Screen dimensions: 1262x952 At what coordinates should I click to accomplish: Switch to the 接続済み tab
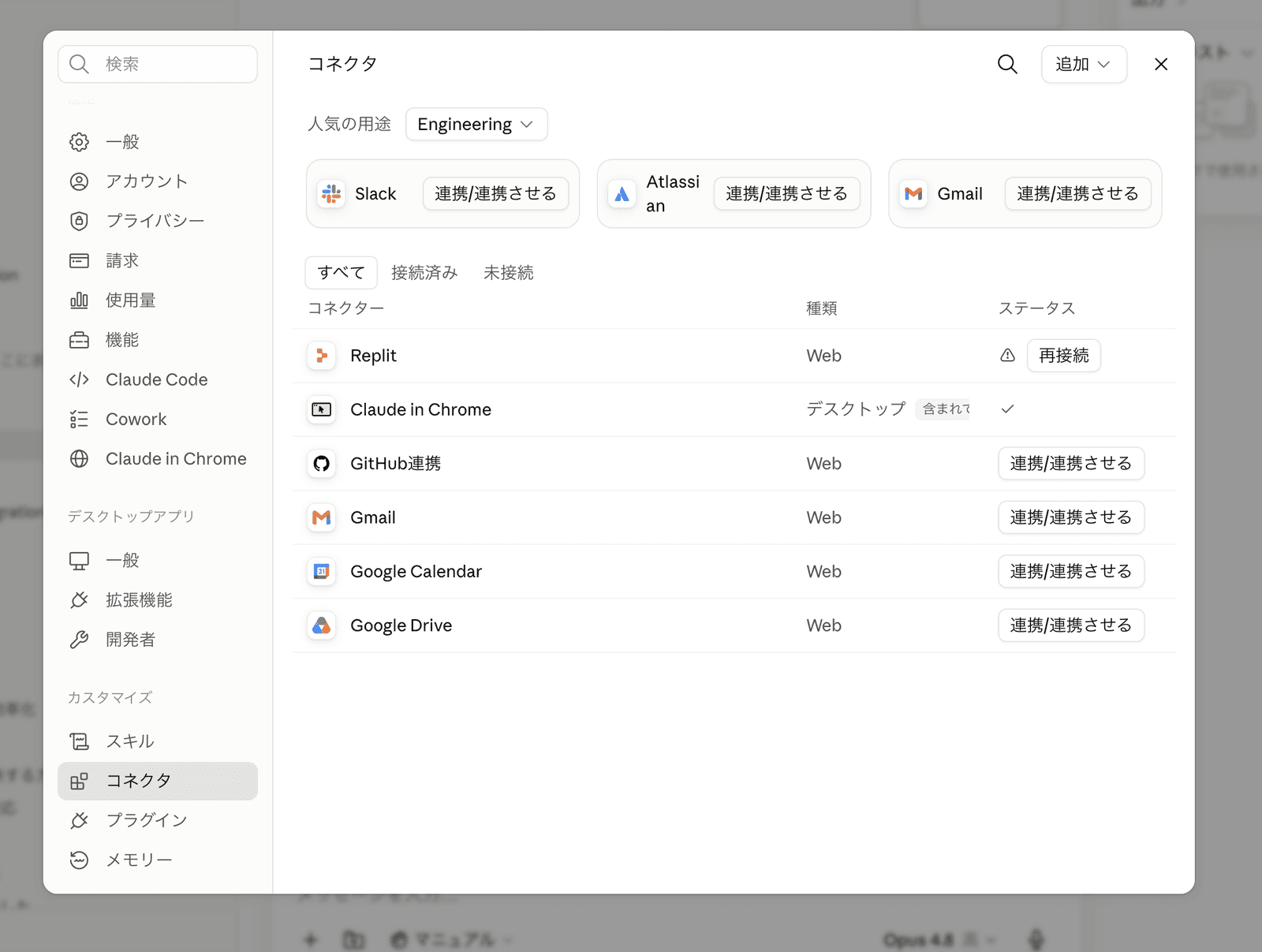[424, 272]
